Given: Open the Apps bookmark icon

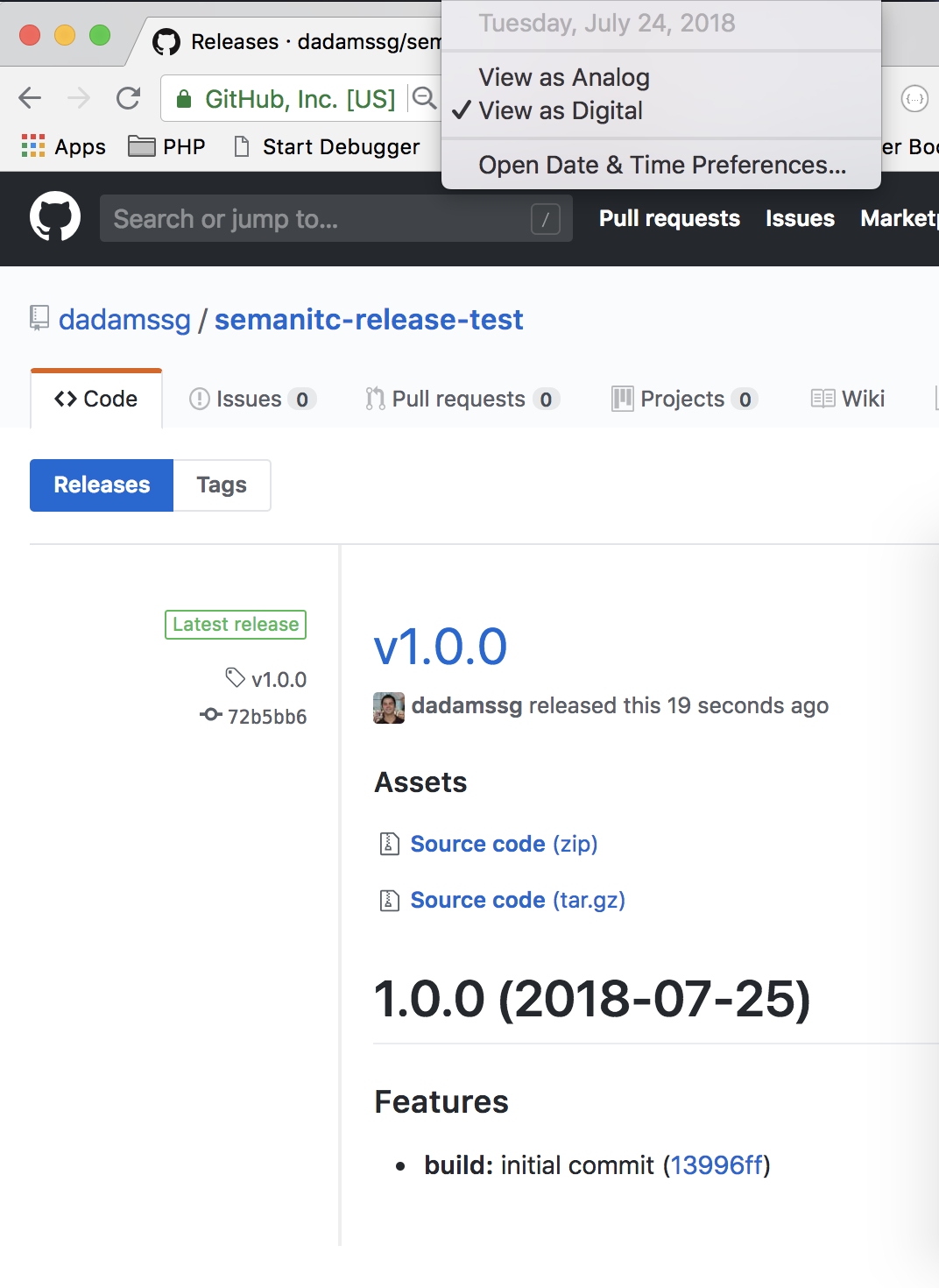Looking at the screenshot, I should coord(32,145).
